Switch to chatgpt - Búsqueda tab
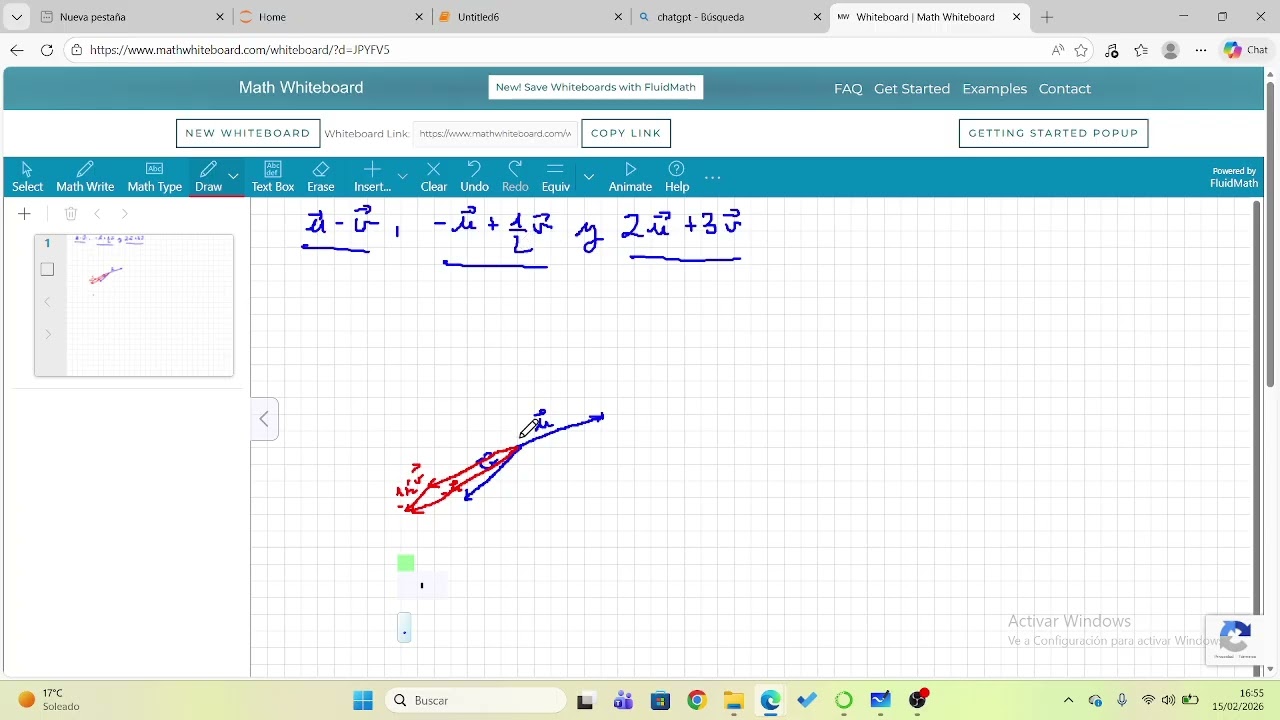The height and width of the screenshot is (720, 1280). [x=730, y=17]
